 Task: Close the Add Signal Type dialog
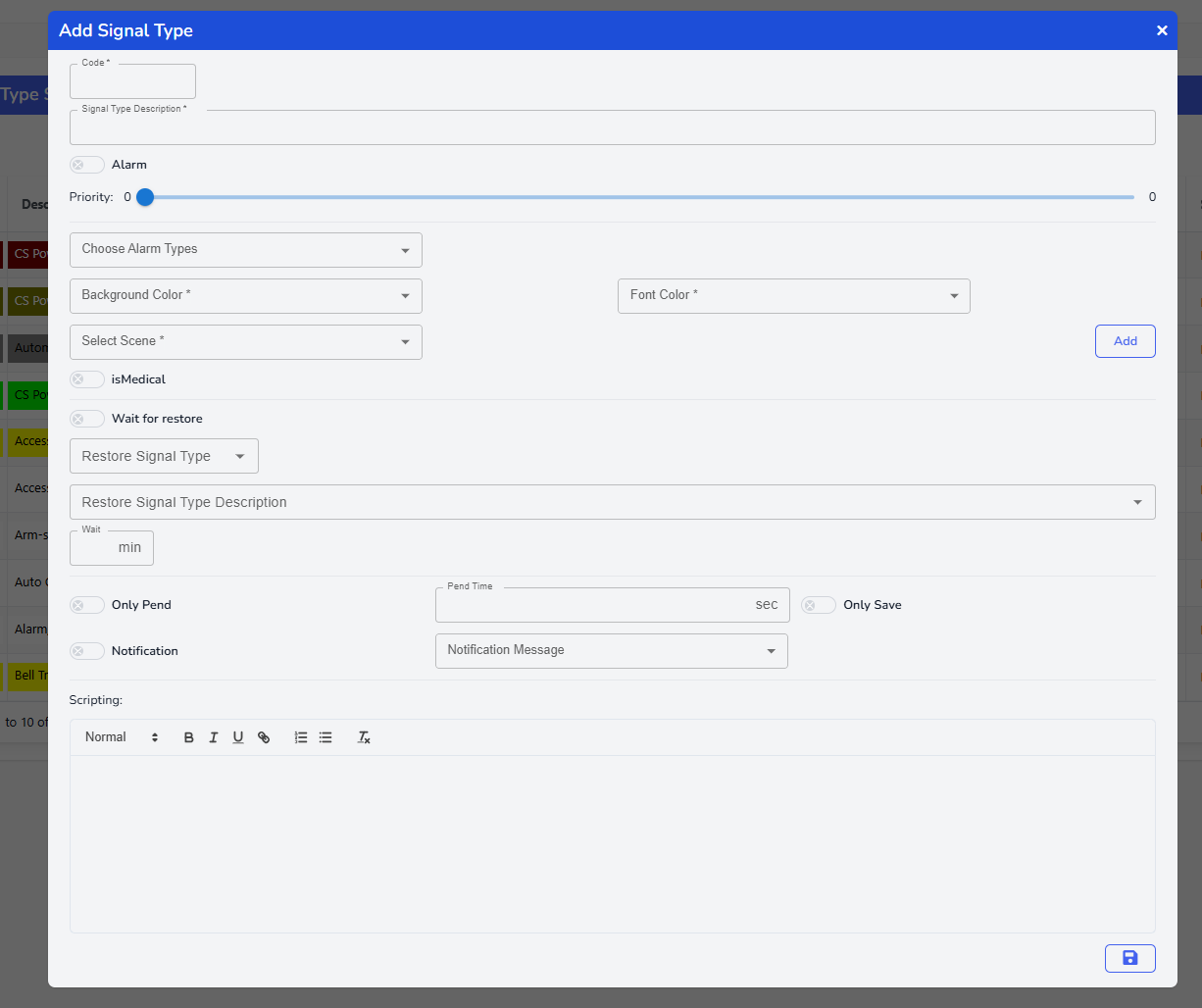click(1162, 30)
